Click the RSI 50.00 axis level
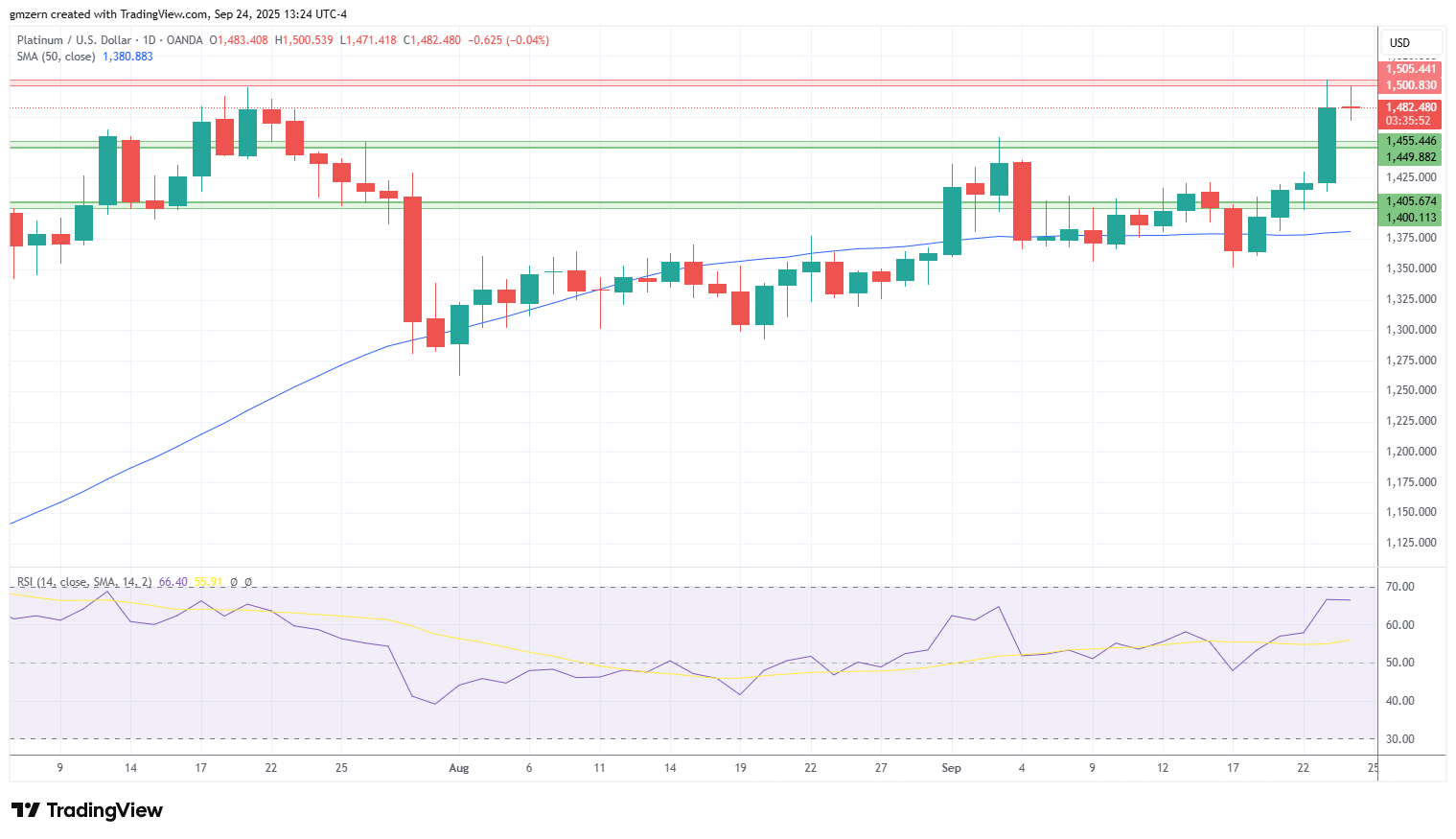Image resolution: width=1456 pixels, height=839 pixels. click(x=1400, y=663)
